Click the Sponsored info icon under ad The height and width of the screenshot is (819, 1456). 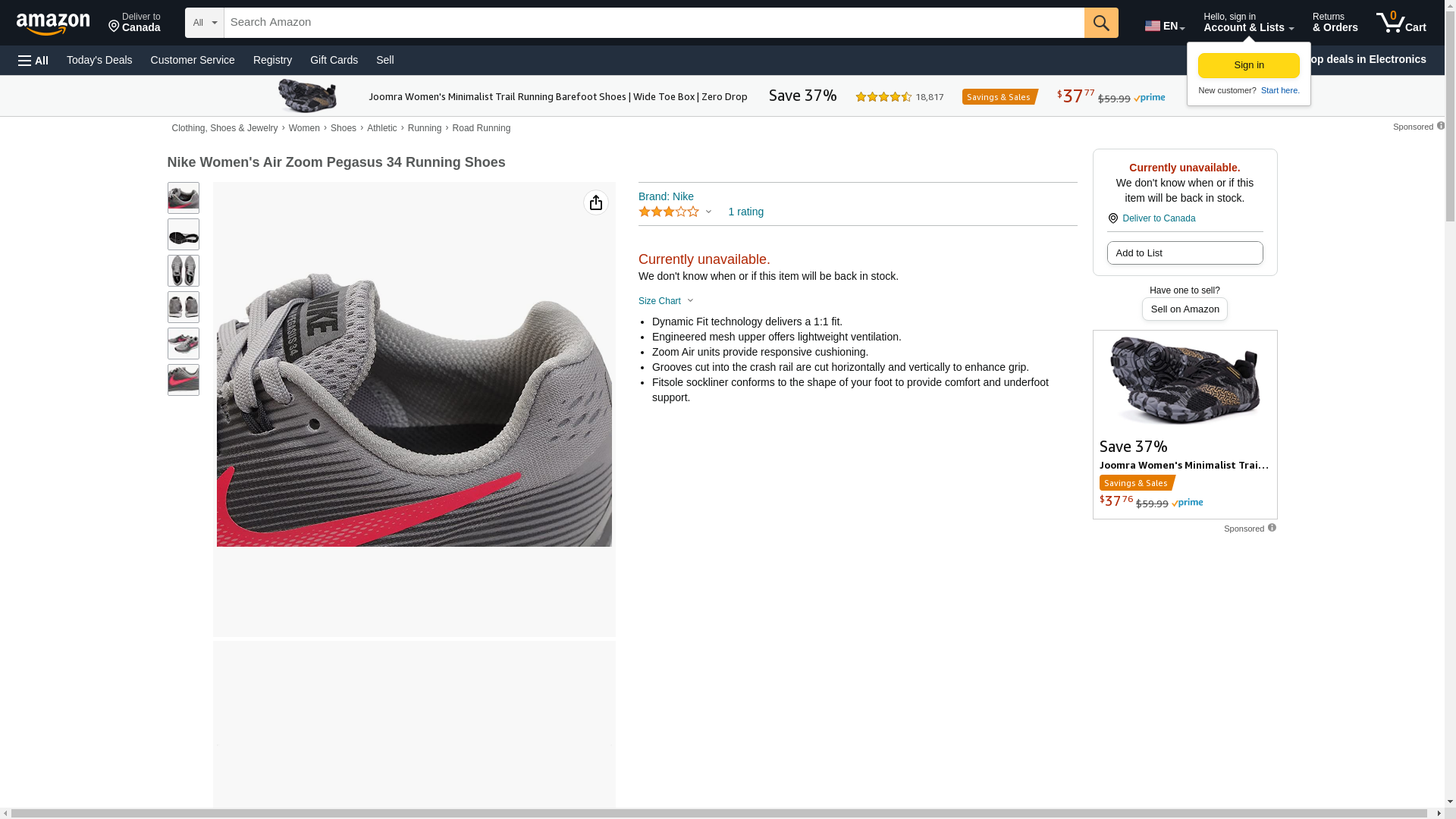click(1272, 528)
